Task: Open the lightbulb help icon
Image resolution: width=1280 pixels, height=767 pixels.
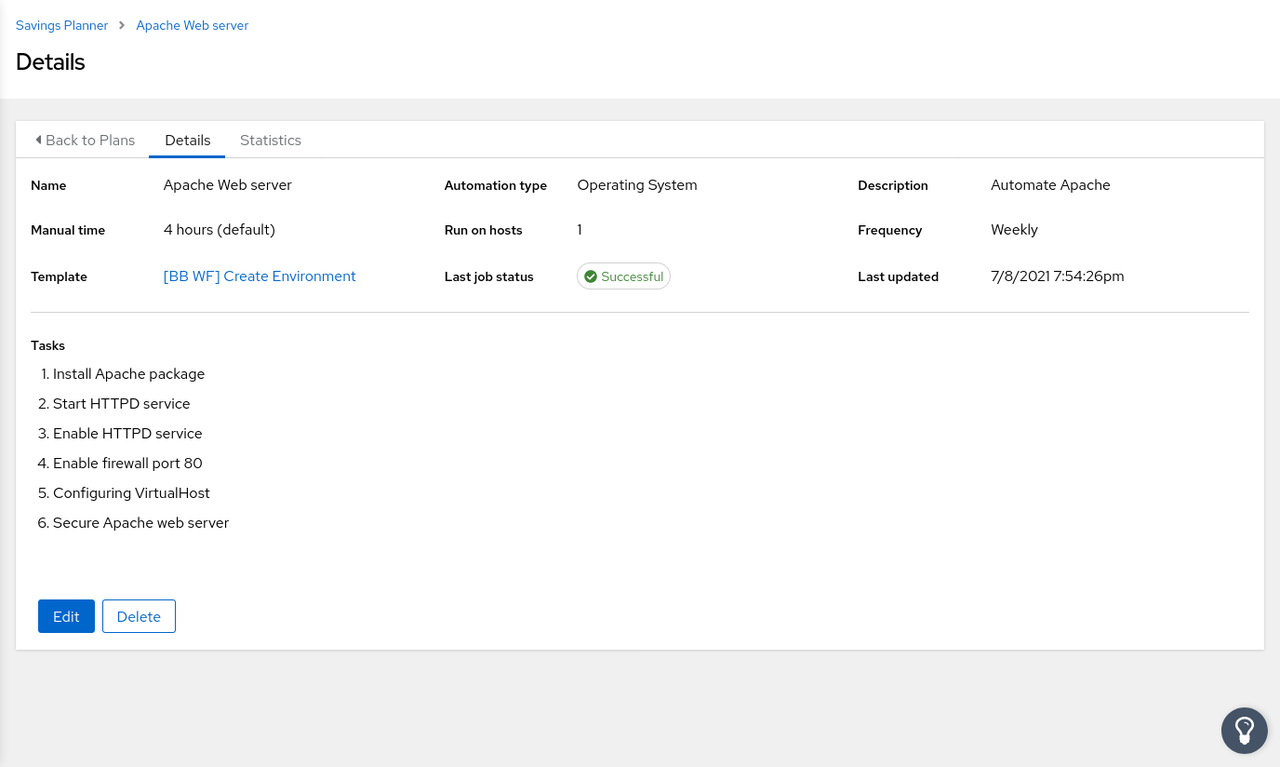Action: coord(1244,730)
